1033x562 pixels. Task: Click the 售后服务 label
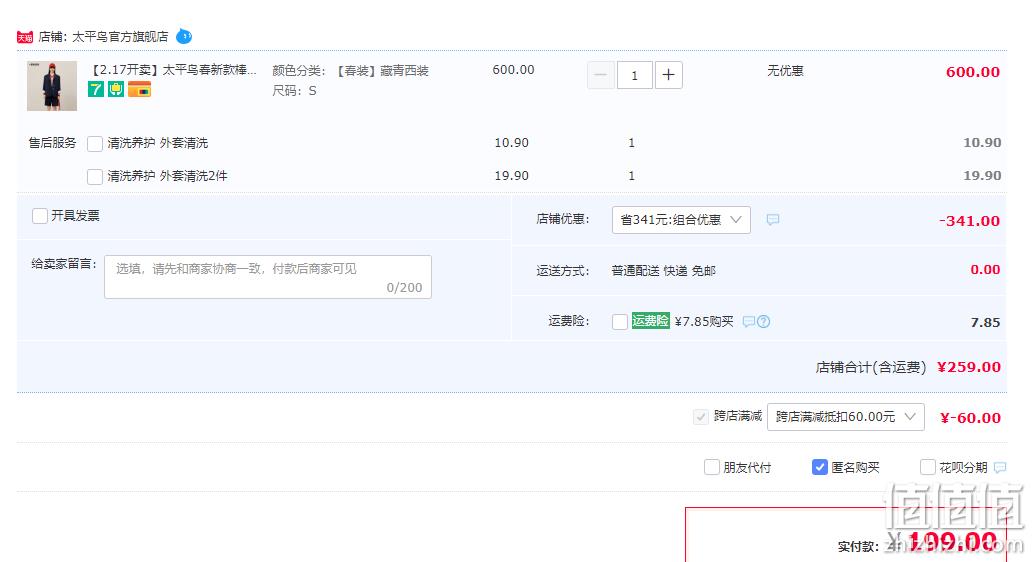(x=52, y=143)
